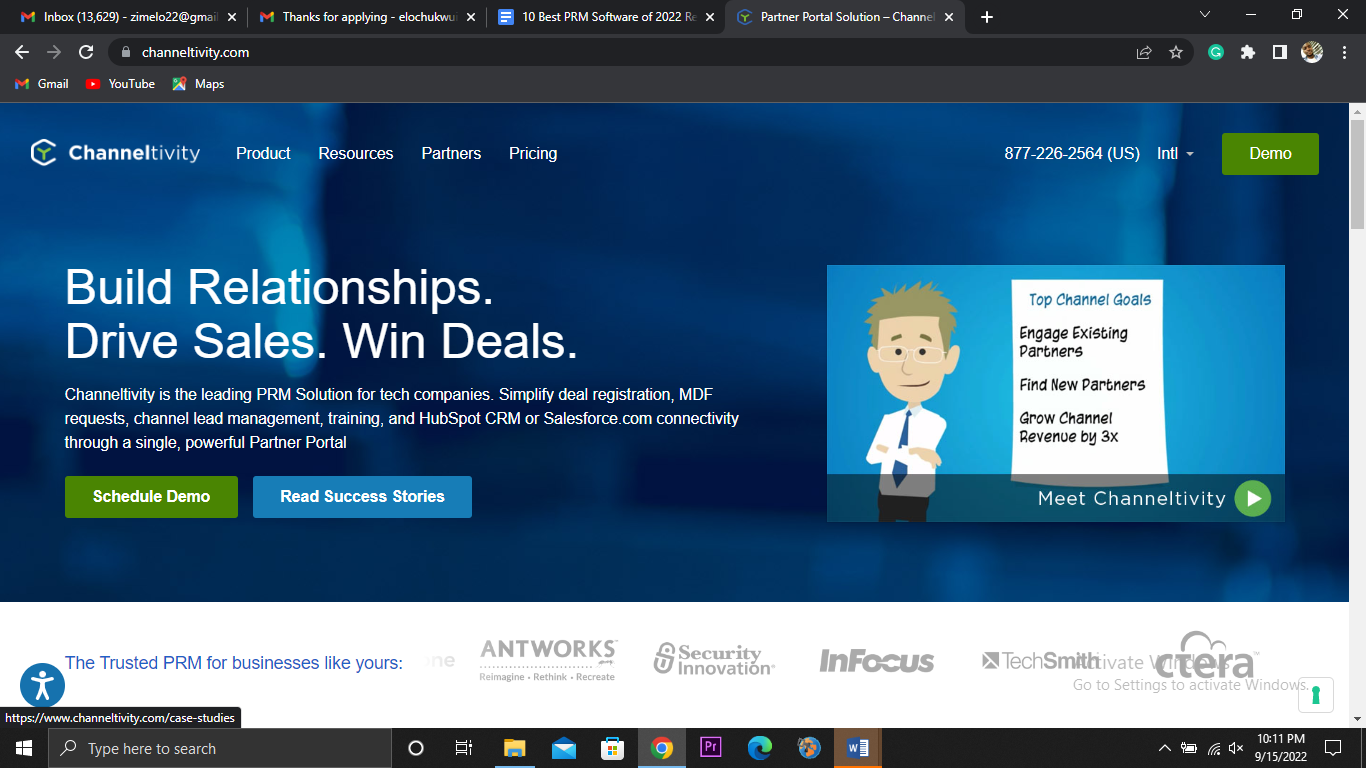This screenshot has height=768, width=1366.
Task: Click the Schedule Demo button
Action: 151,497
